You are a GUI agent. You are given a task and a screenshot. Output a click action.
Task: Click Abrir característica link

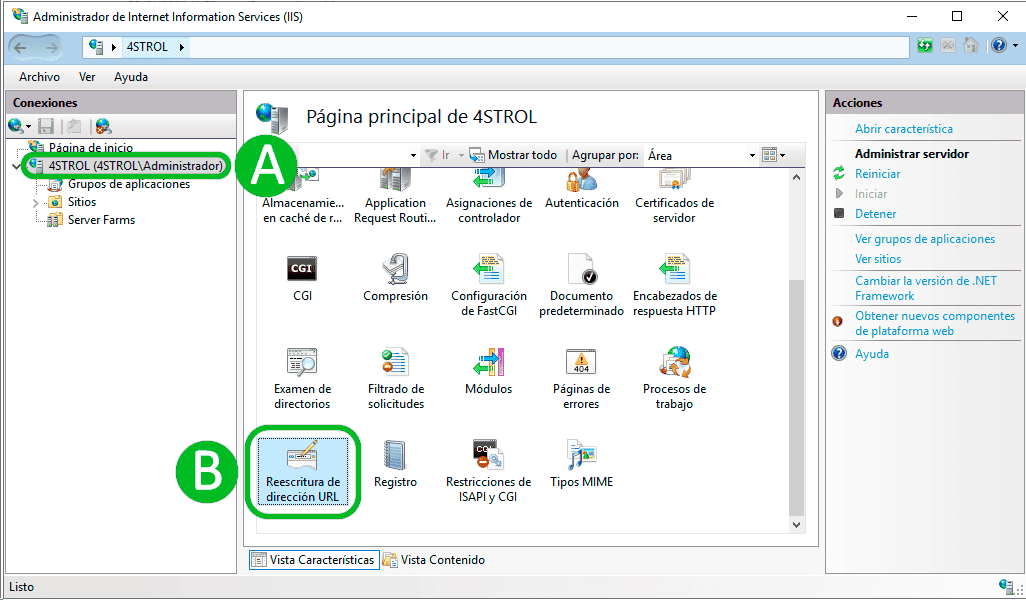904,129
